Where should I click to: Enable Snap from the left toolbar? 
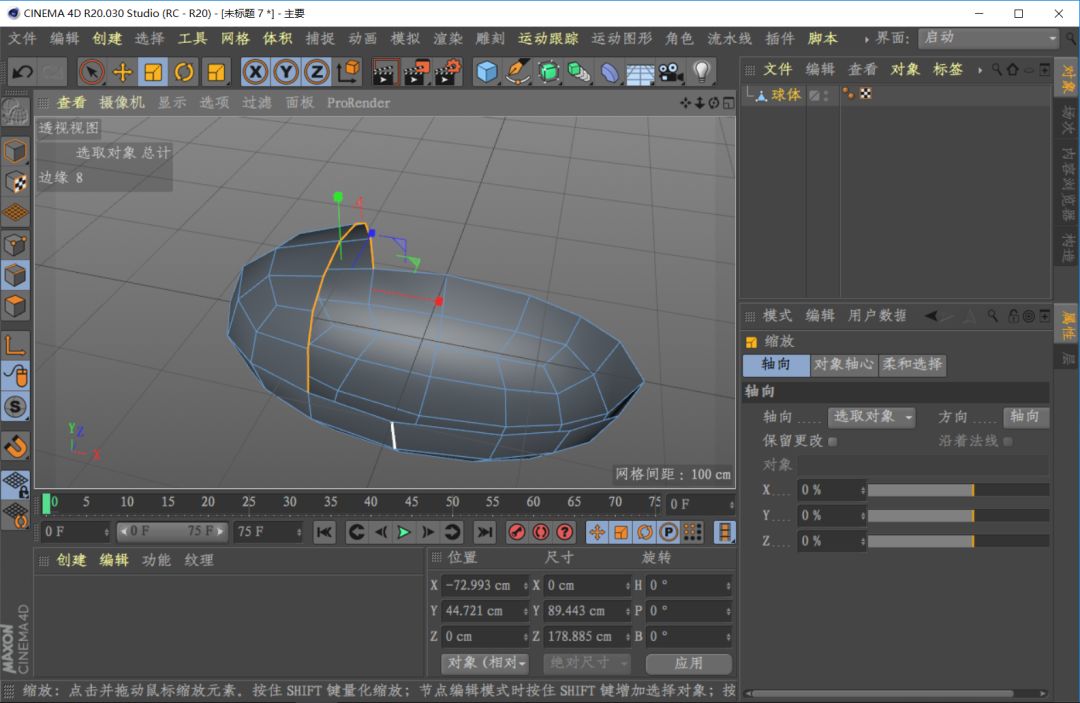point(15,445)
